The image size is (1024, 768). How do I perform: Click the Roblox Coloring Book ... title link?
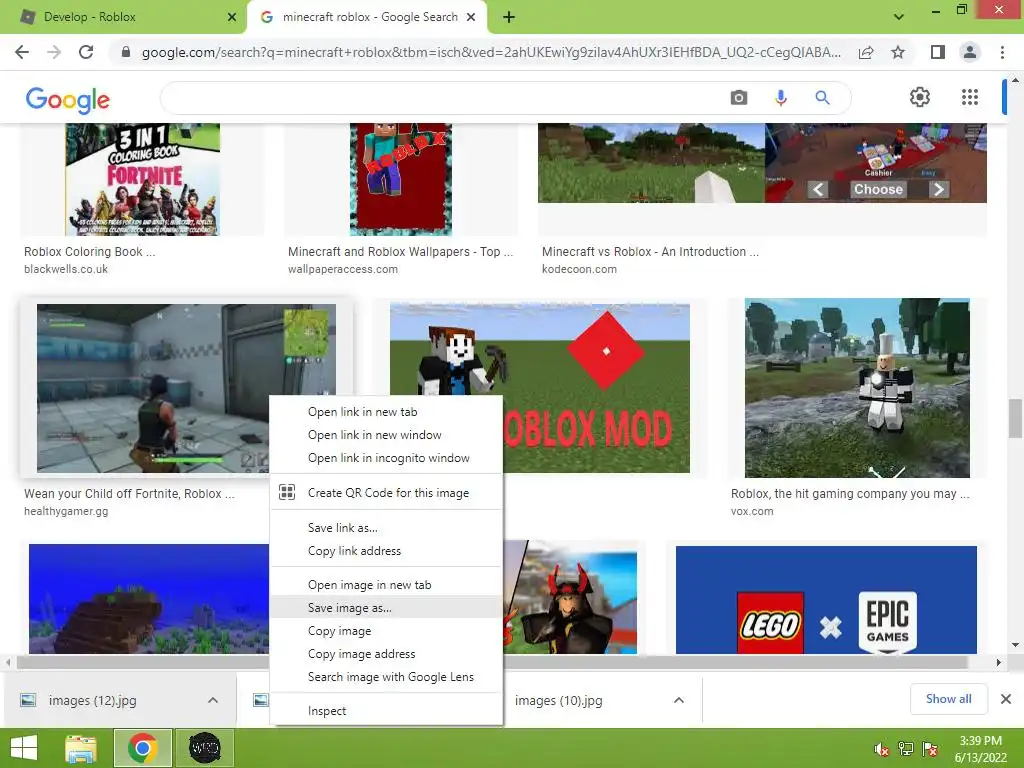point(89,252)
